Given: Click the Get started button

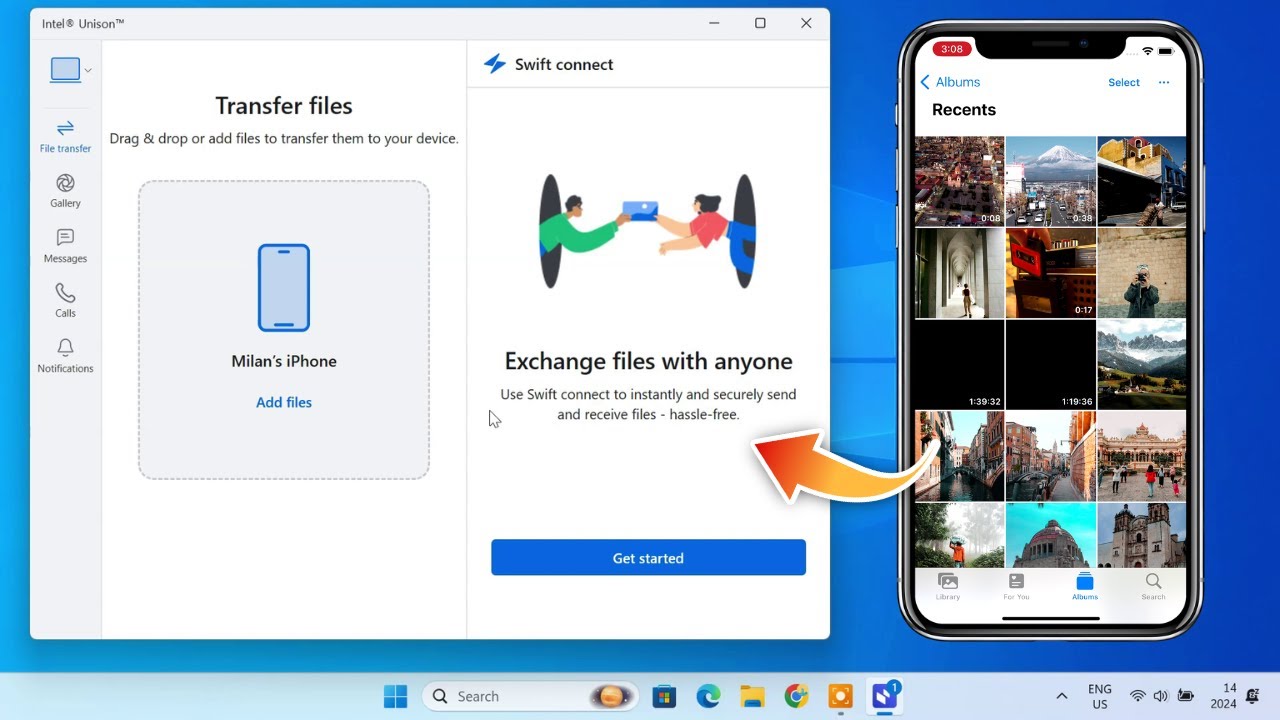Looking at the screenshot, I should [648, 557].
